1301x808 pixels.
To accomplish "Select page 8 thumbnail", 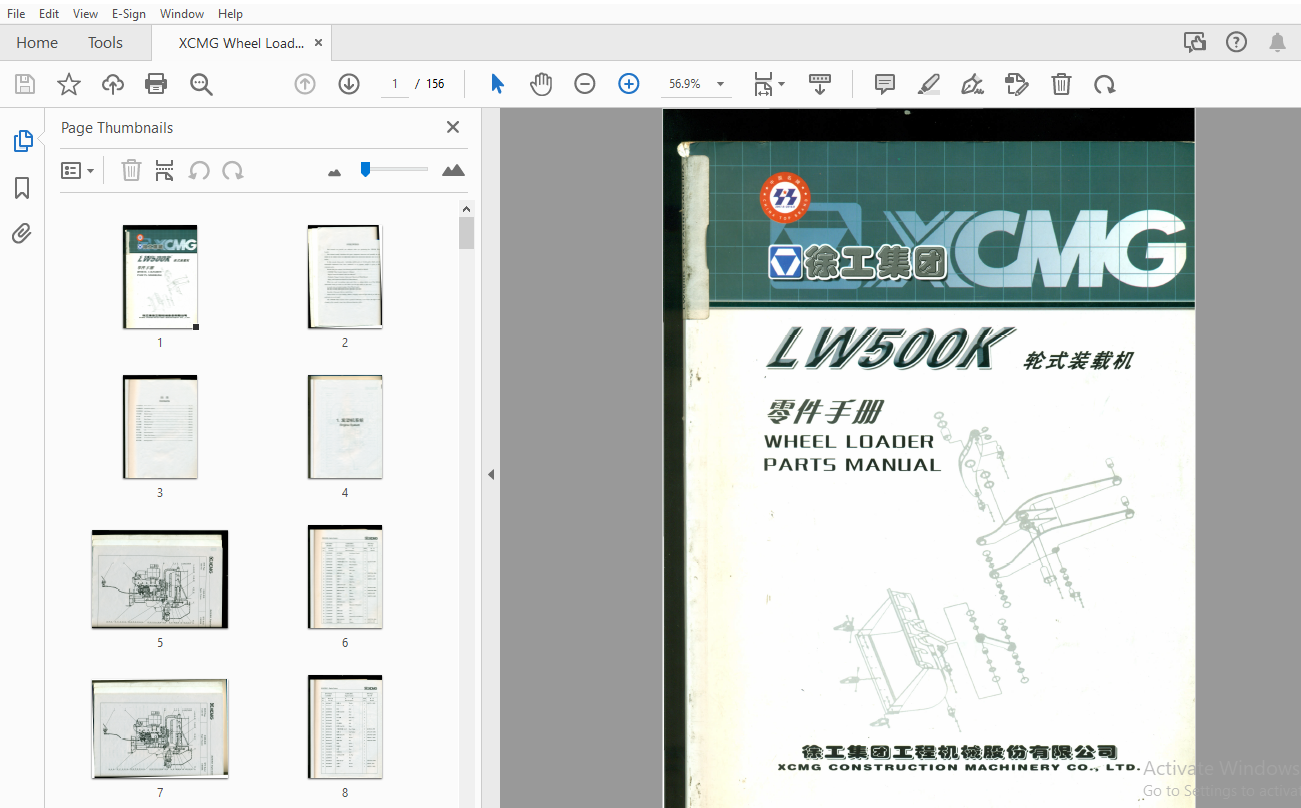I will 345,727.
